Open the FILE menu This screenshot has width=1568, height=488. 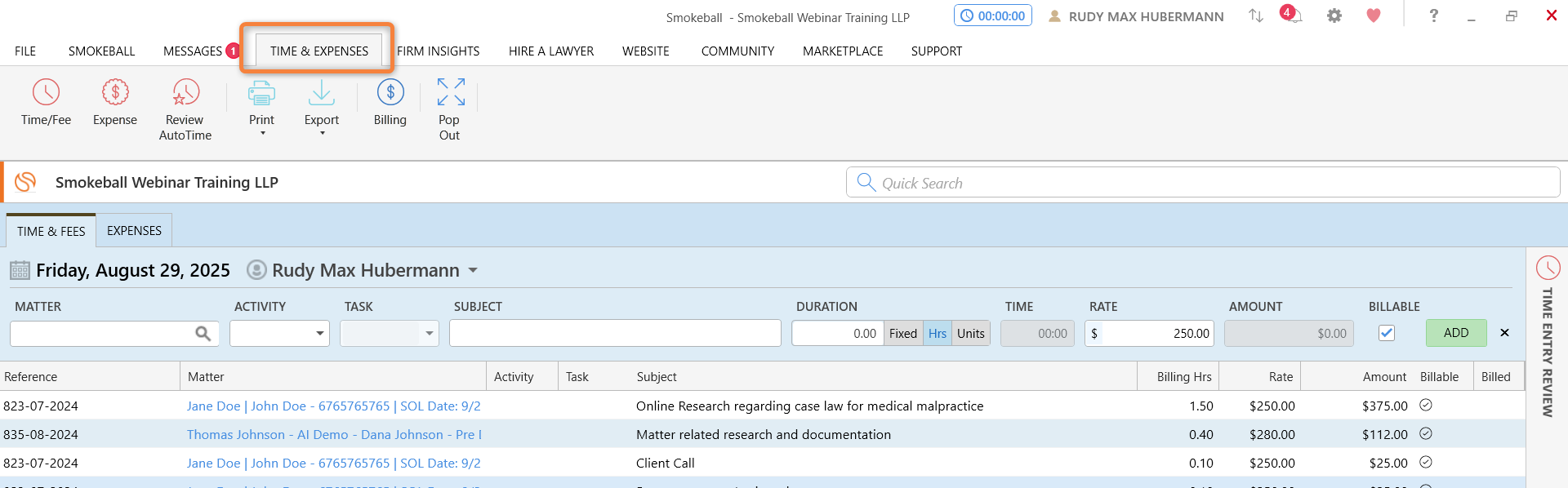tap(25, 51)
